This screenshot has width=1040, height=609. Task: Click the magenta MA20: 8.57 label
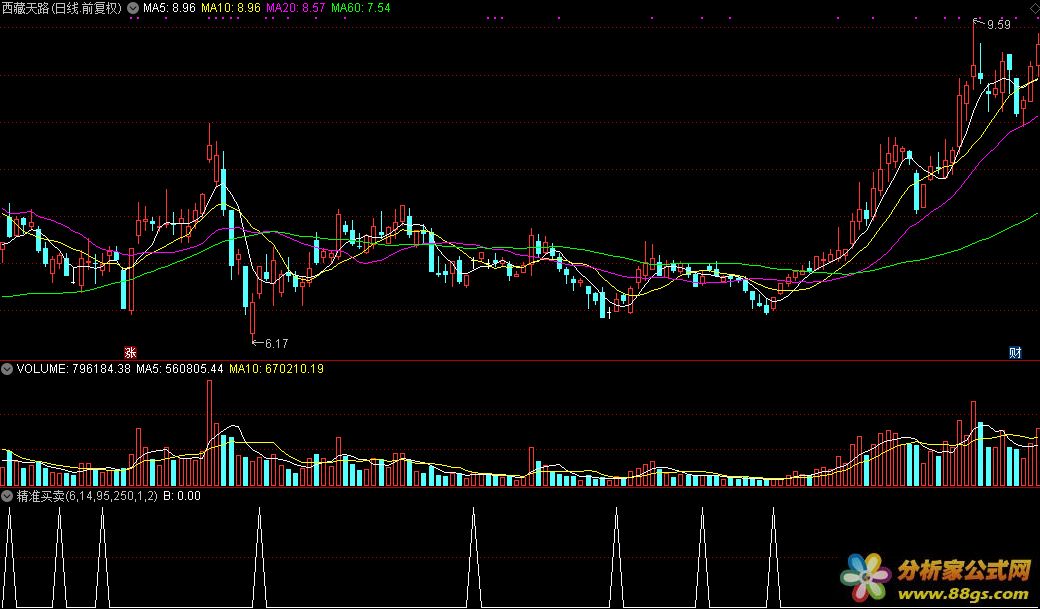tap(296, 8)
